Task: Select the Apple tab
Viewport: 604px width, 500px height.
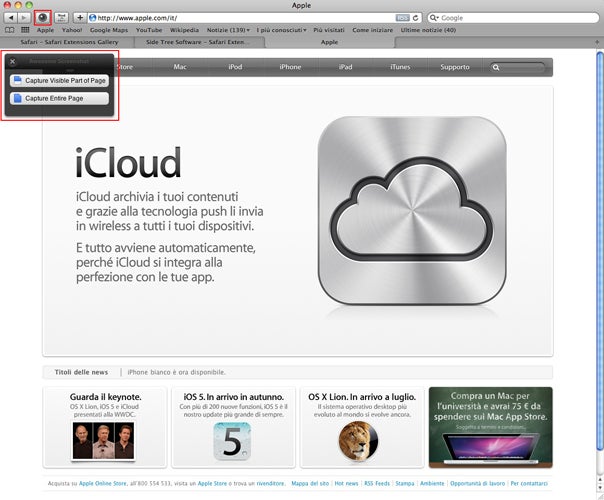Action: (329, 42)
